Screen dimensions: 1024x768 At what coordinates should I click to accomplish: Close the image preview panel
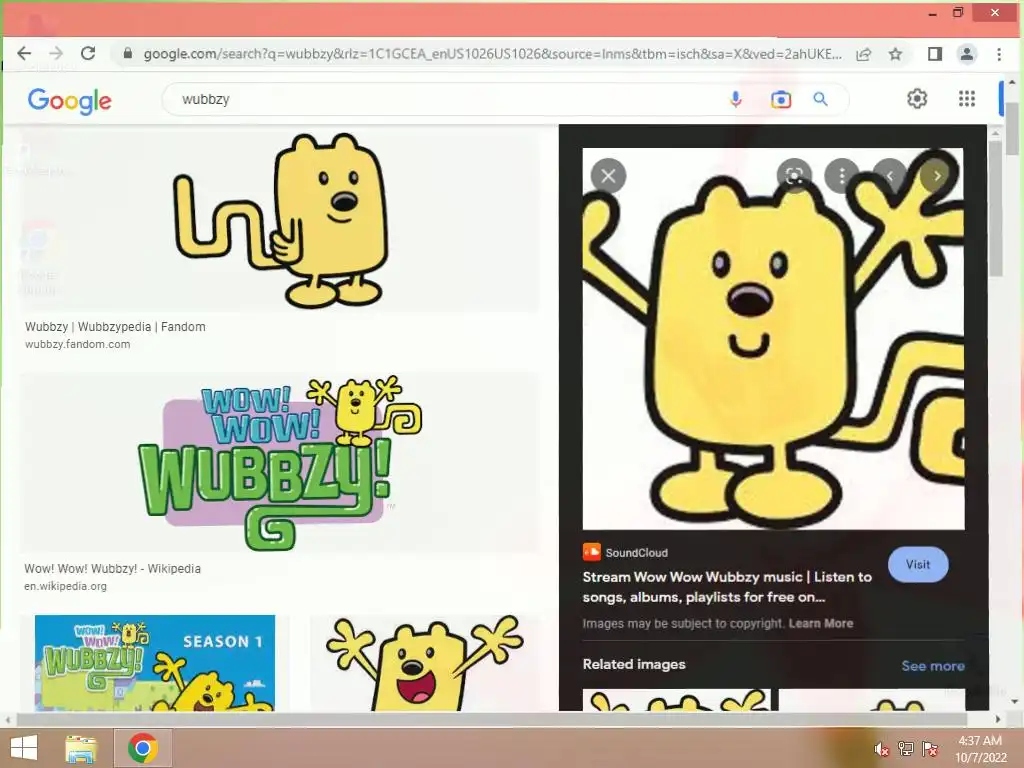pos(608,176)
